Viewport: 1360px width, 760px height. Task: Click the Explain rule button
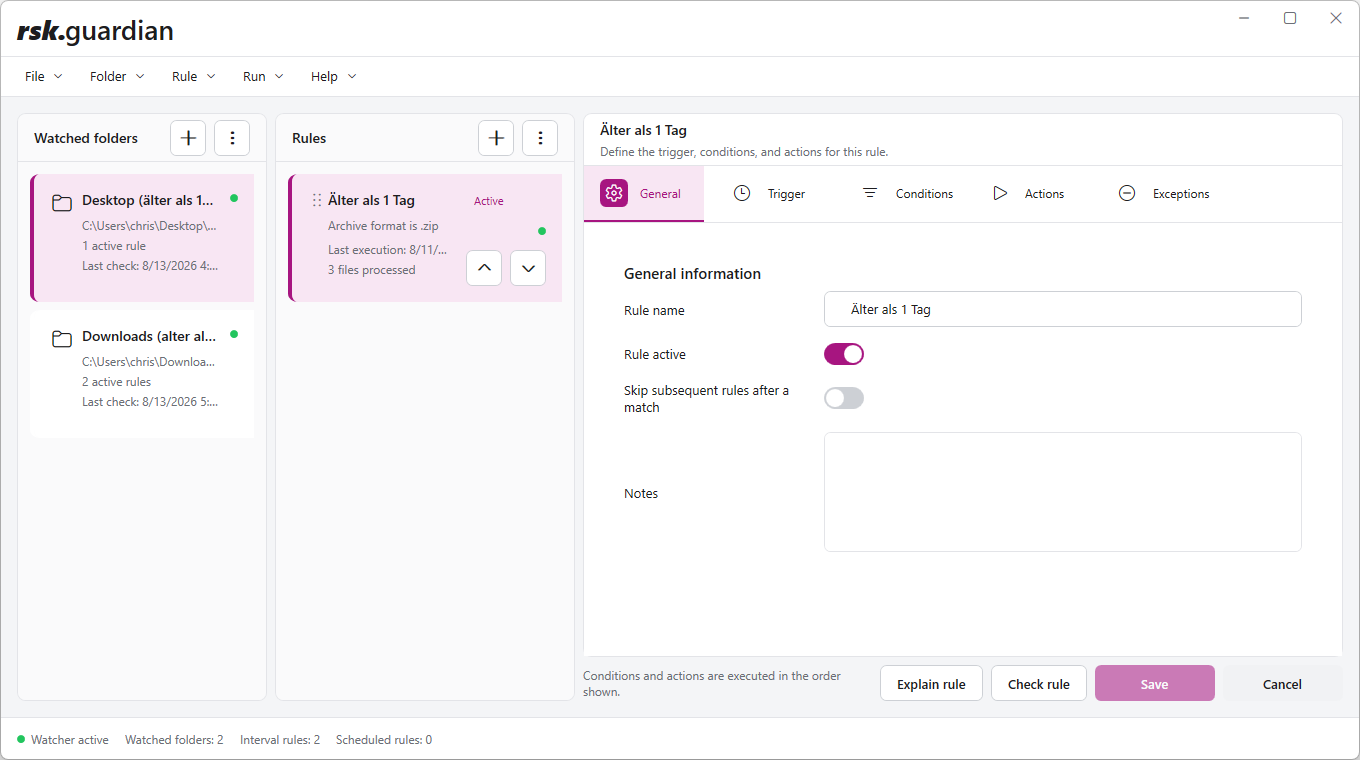coord(931,684)
